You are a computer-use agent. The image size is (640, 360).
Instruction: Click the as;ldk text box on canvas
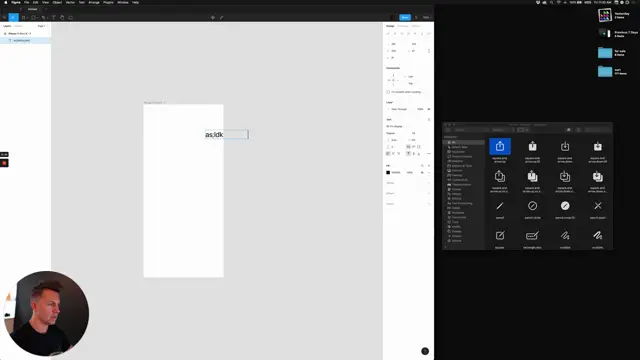(227, 134)
